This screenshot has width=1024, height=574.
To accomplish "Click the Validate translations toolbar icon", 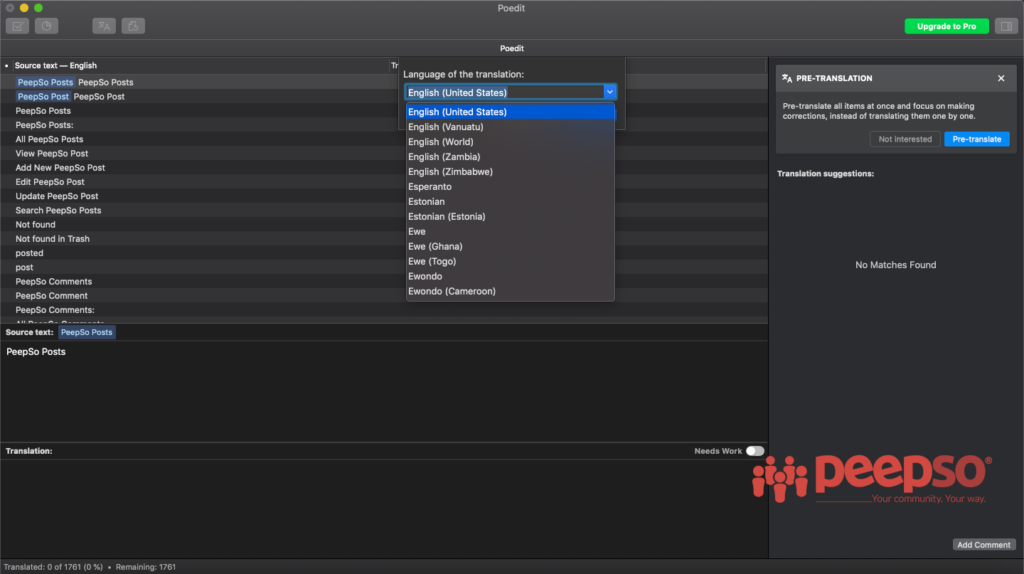I will [19, 26].
